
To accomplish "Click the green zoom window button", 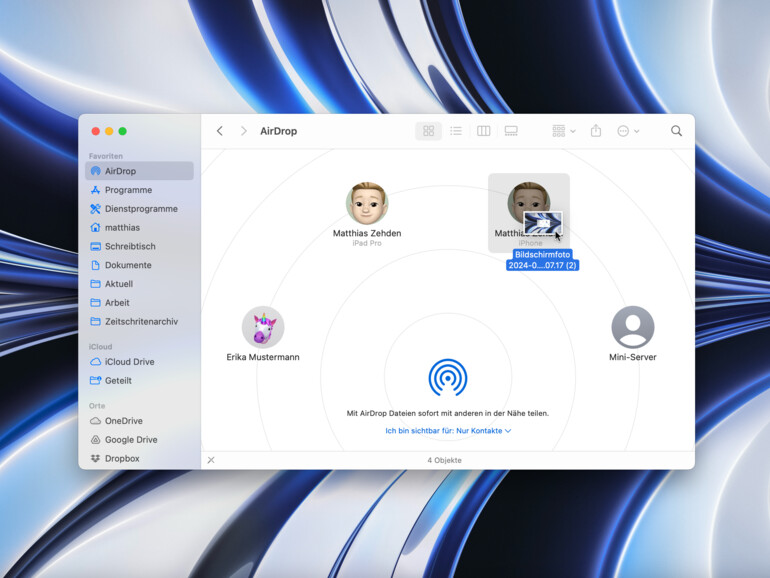I will point(123,131).
